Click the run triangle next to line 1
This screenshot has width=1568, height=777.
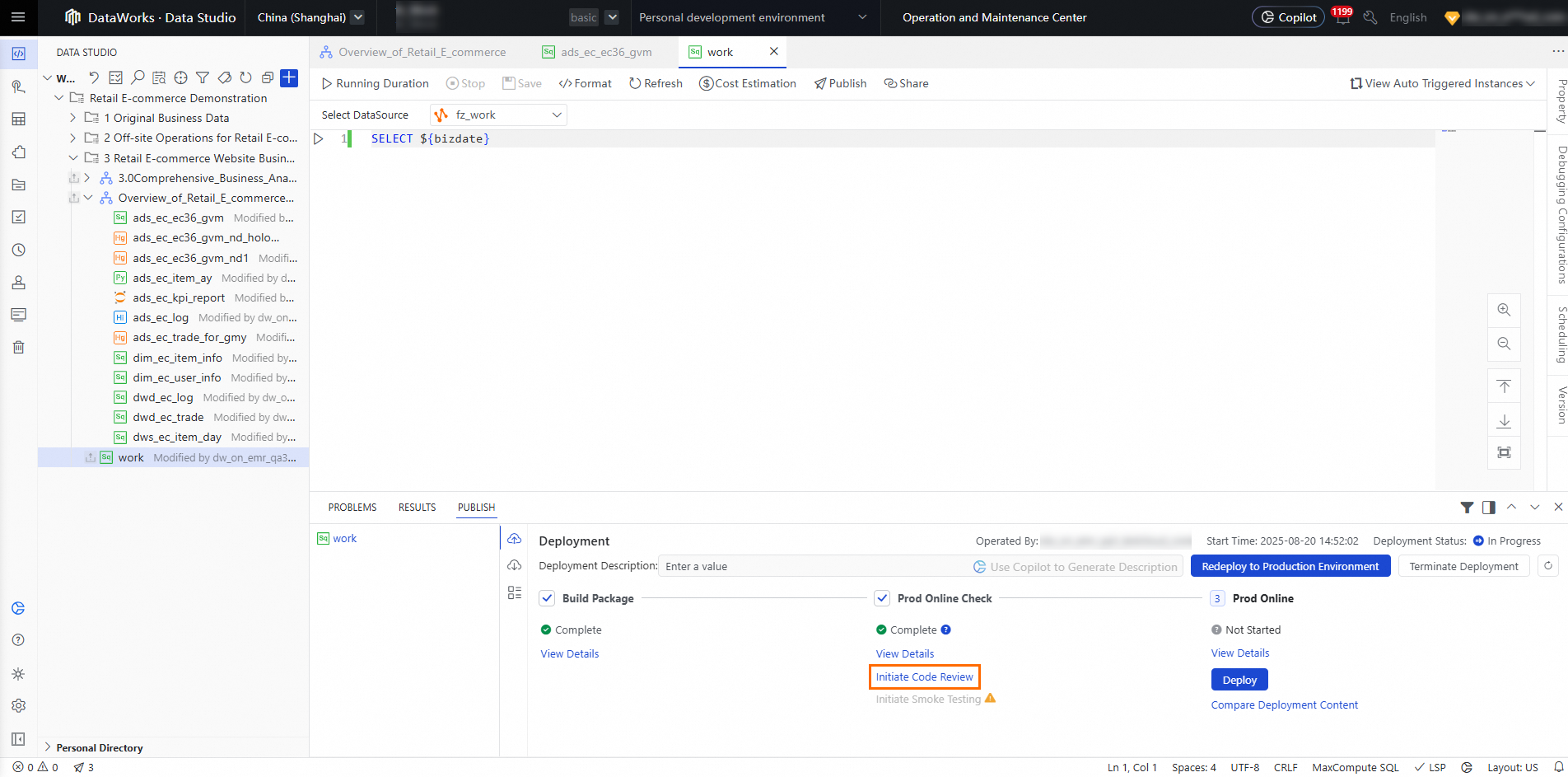318,138
